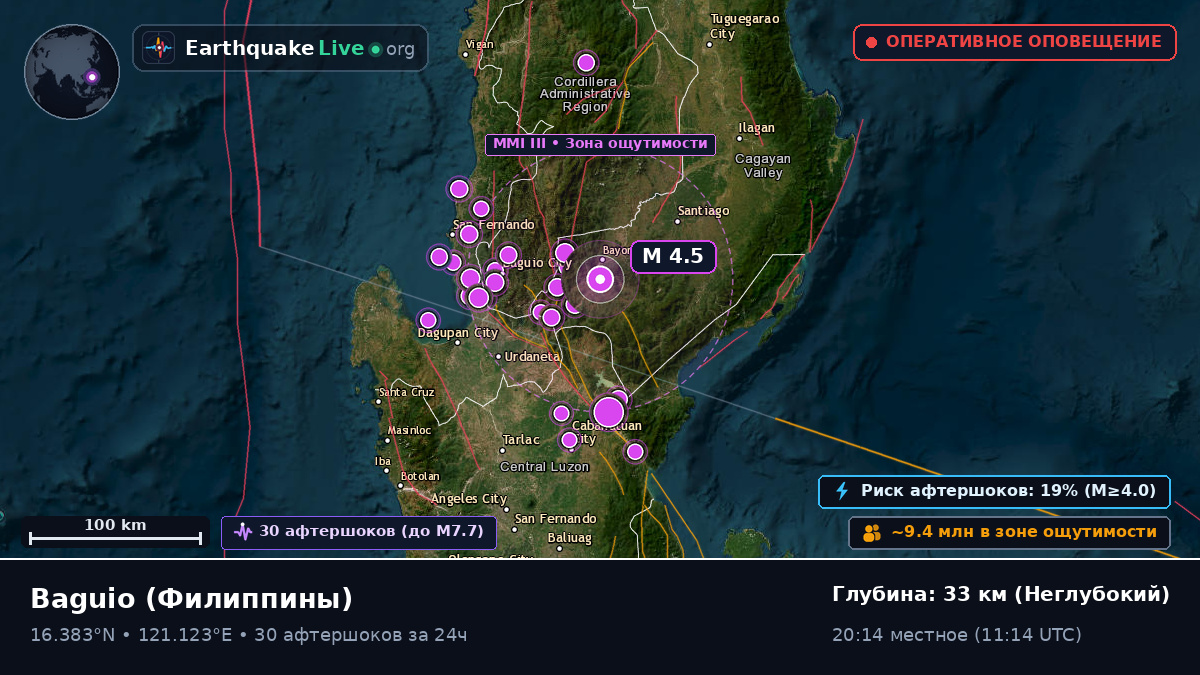Click the 'Риск афтершоков: 19% (M≥4.0)' text
The height and width of the screenshot is (675, 1200).
tap(1008, 491)
